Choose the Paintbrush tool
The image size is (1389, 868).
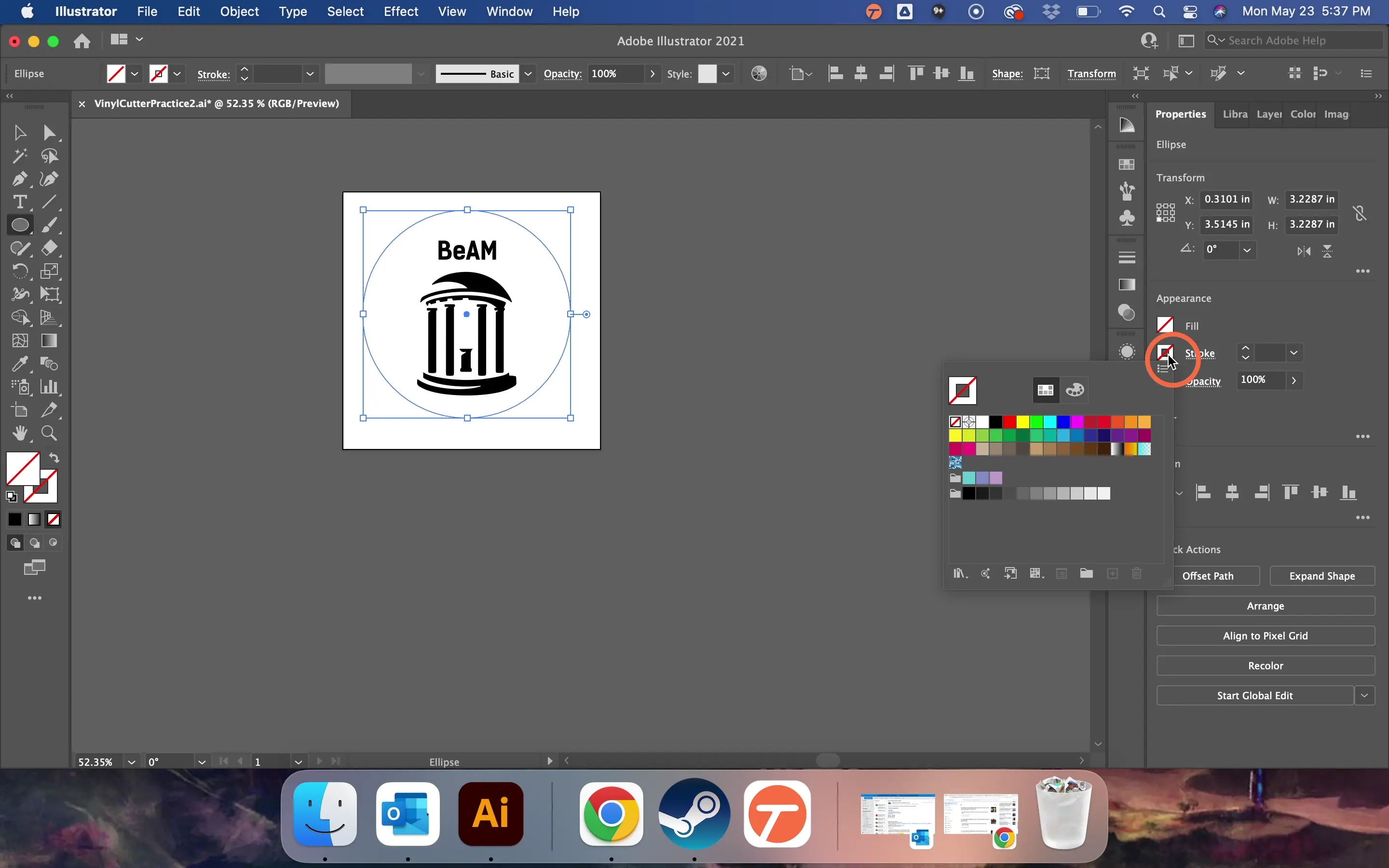(x=50, y=225)
